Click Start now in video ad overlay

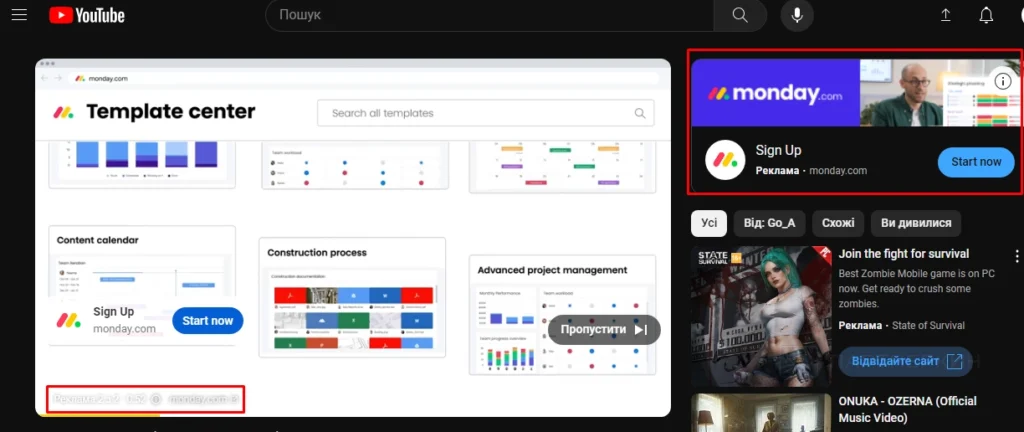[x=208, y=320]
